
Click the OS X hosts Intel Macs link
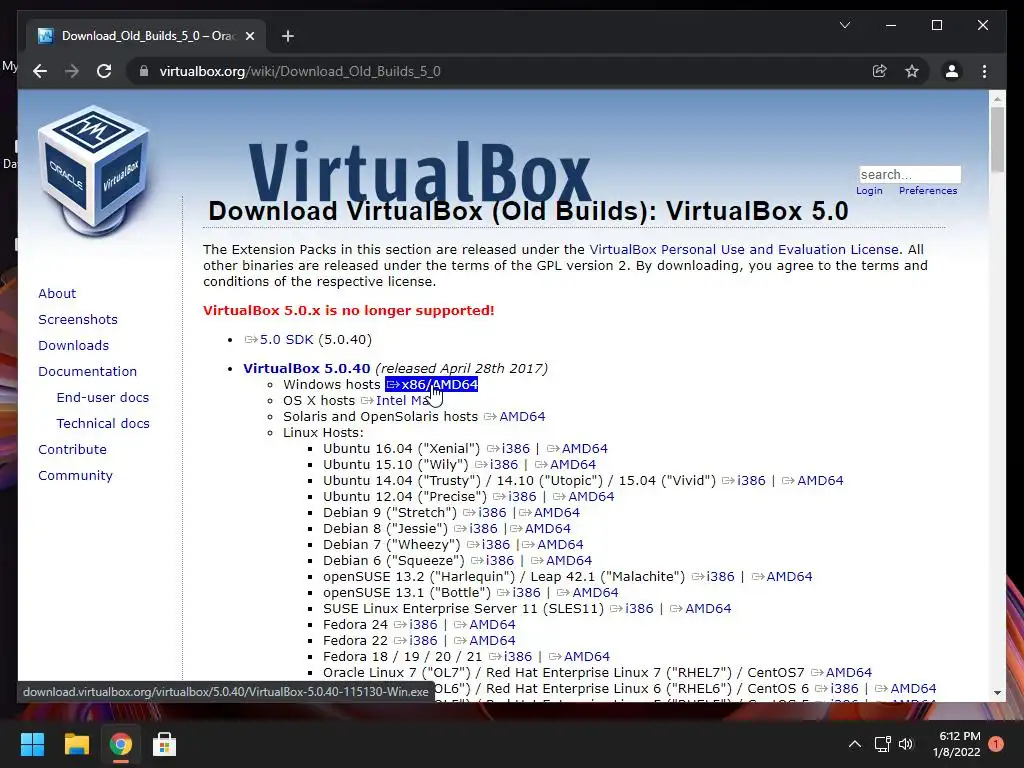click(396, 400)
